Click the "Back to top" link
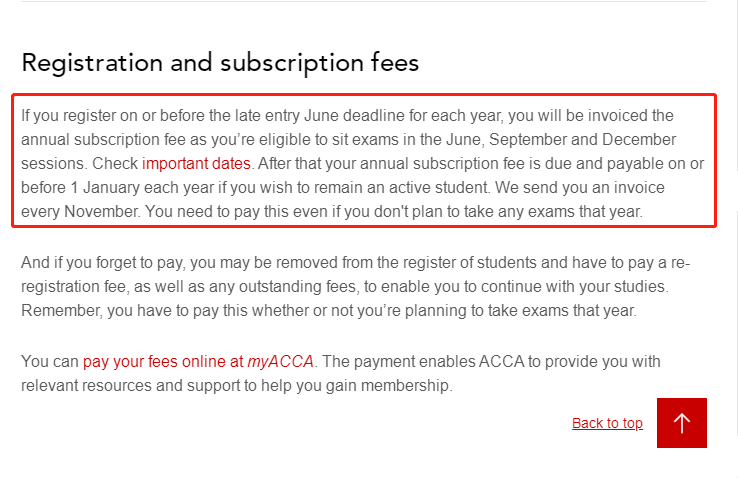Screen dimensions: 738x479 click(607, 423)
